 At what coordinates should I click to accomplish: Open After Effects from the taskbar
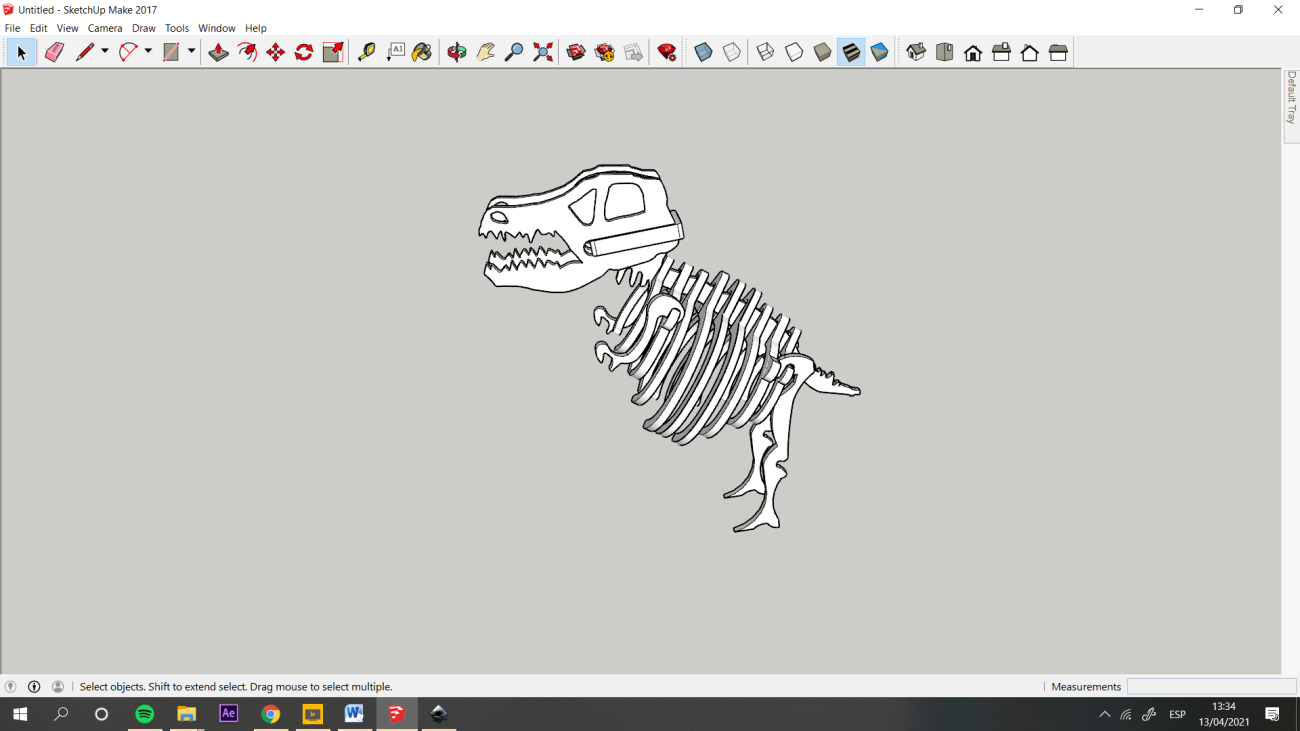(x=229, y=714)
